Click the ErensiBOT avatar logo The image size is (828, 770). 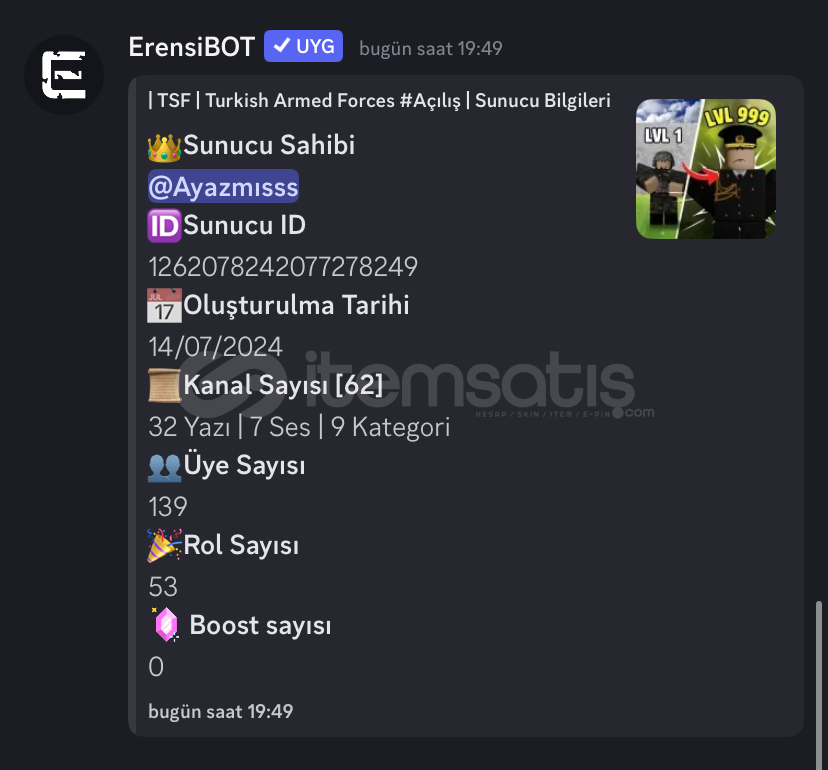coord(64,75)
